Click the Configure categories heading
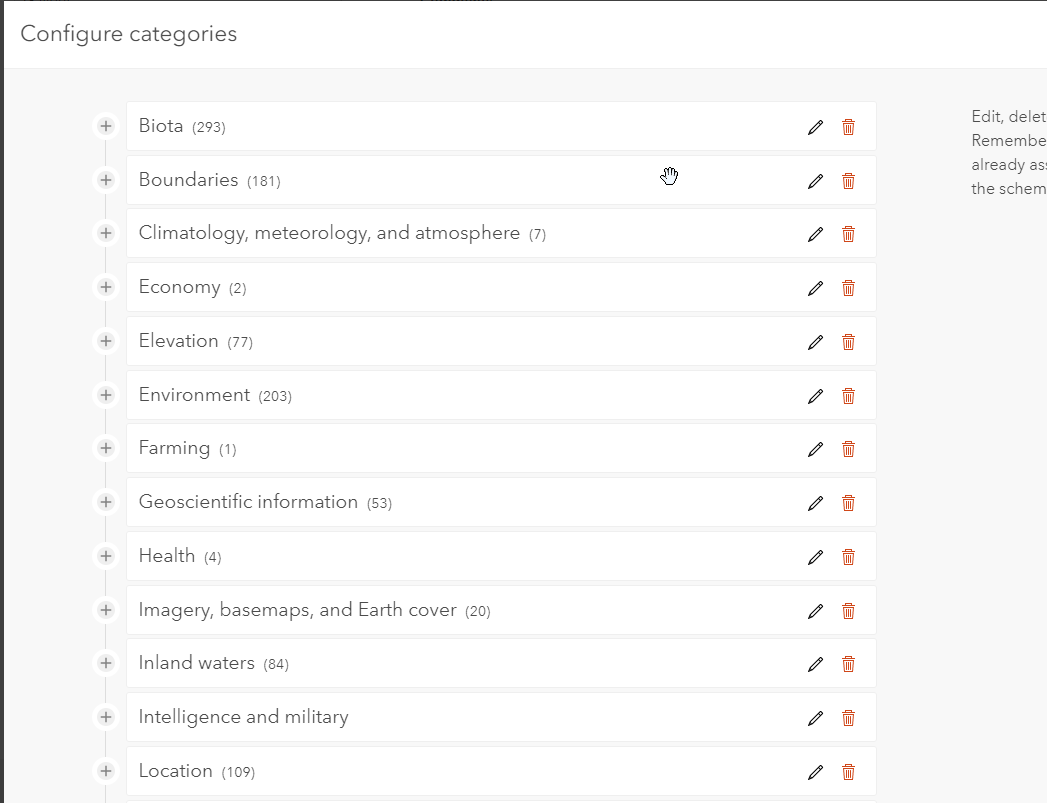Image resolution: width=1047 pixels, height=803 pixels. pyautogui.click(x=129, y=34)
